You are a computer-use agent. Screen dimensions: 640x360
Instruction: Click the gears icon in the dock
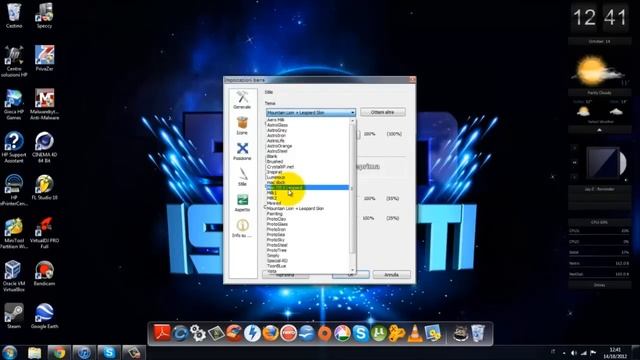(198, 333)
